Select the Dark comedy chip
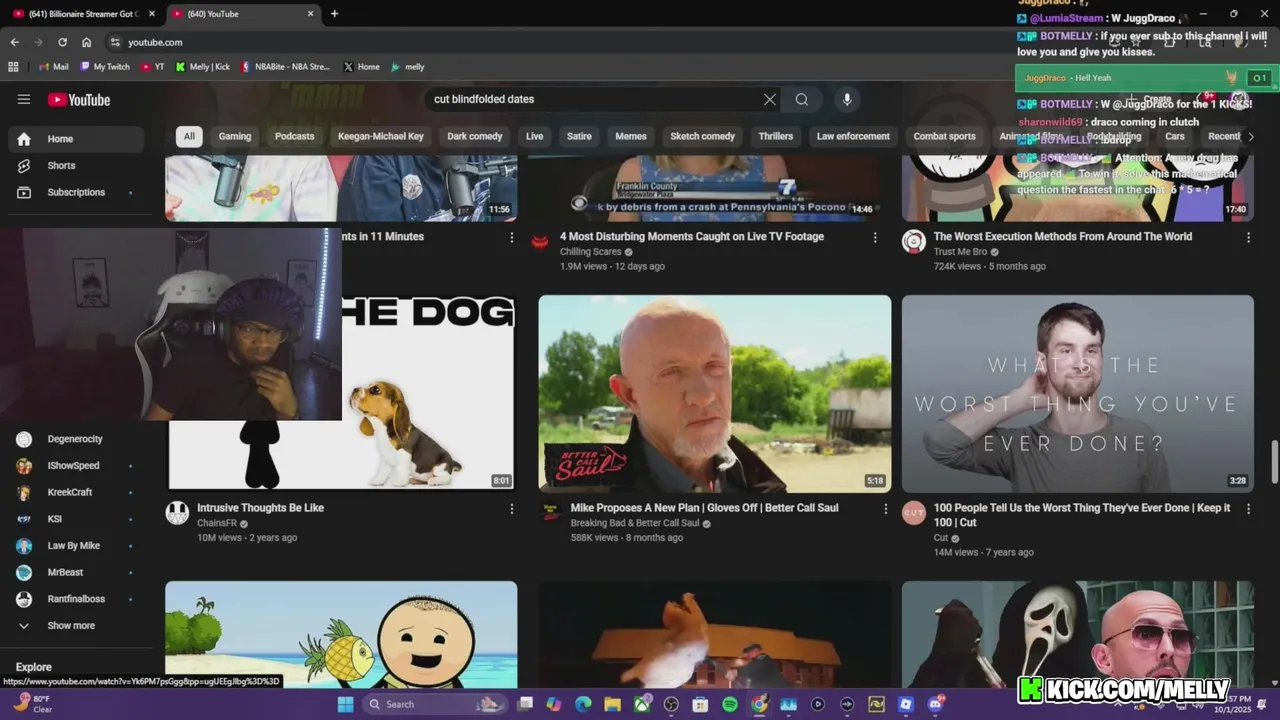 [x=475, y=136]
